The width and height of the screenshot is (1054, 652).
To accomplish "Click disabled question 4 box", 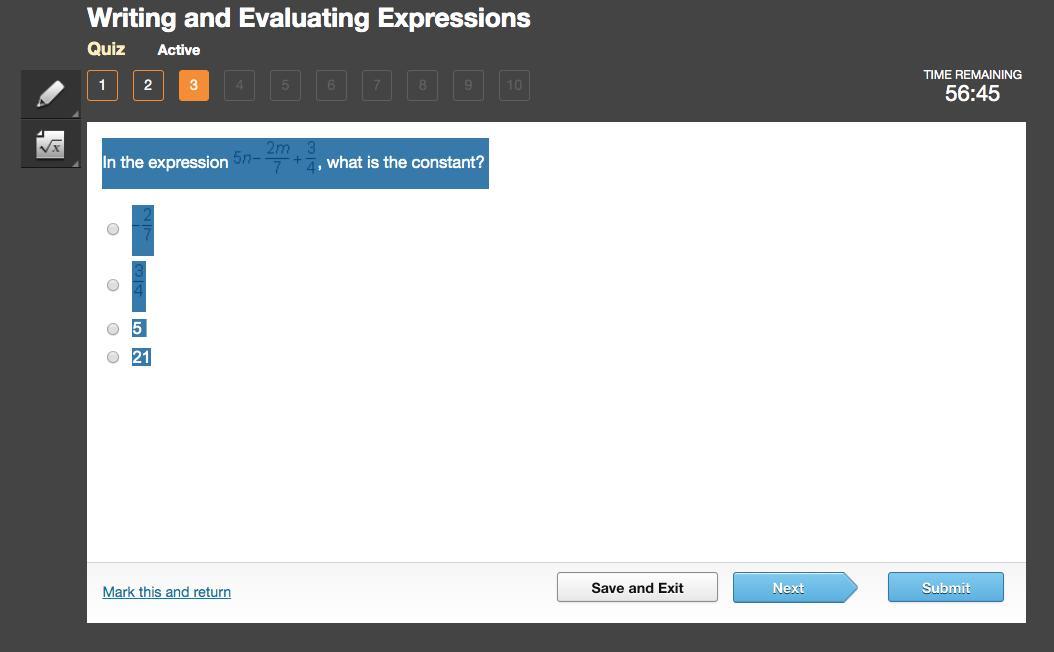I will point(239,85).
